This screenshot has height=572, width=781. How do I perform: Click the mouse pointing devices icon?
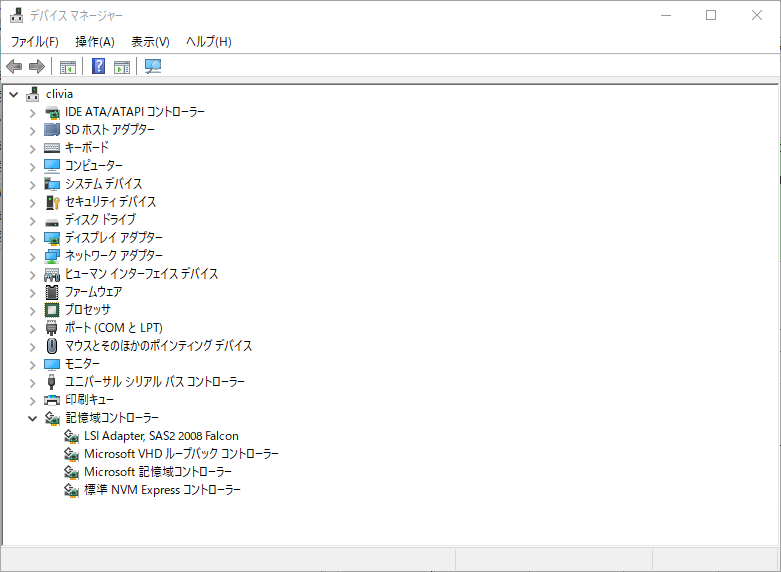[x=52, y=346]
